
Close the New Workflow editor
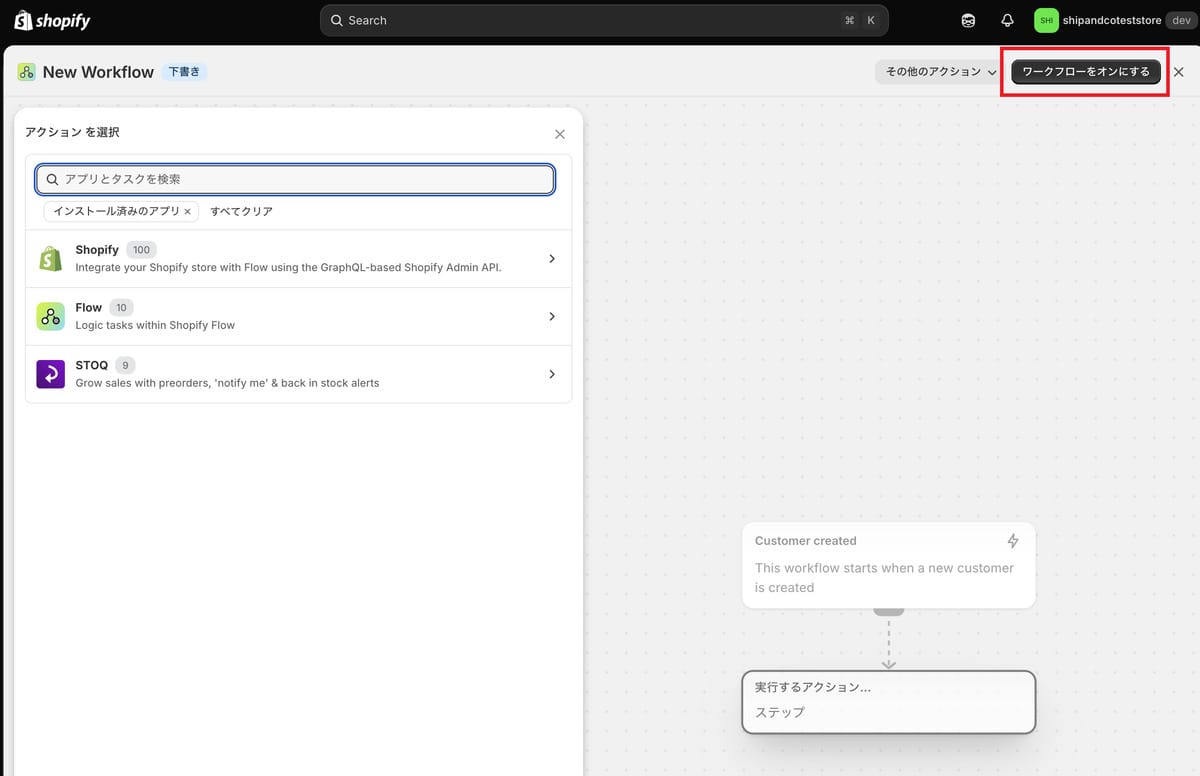coord(1179,72)
